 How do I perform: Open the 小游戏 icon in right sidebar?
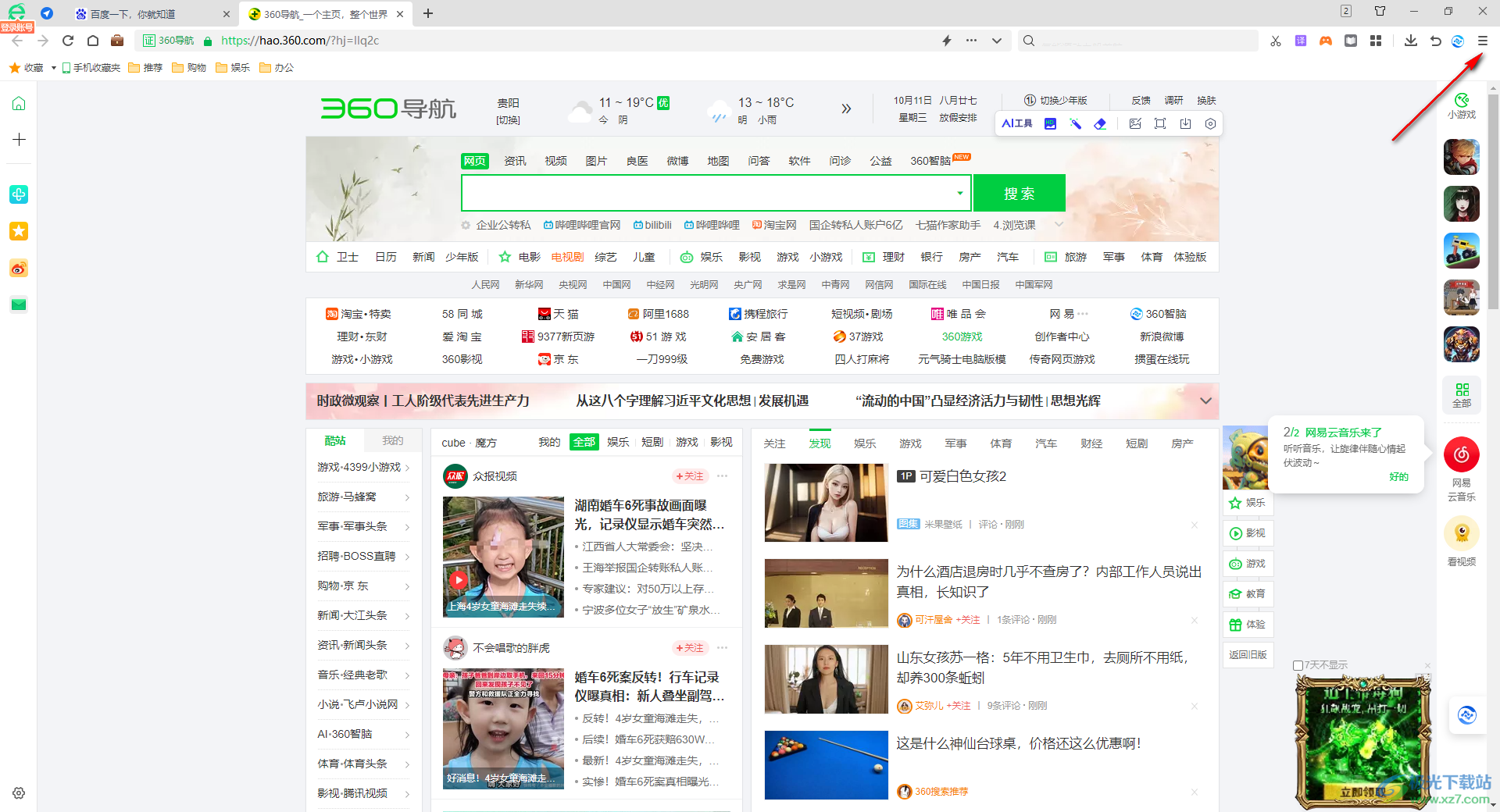tap(1462, 106)
